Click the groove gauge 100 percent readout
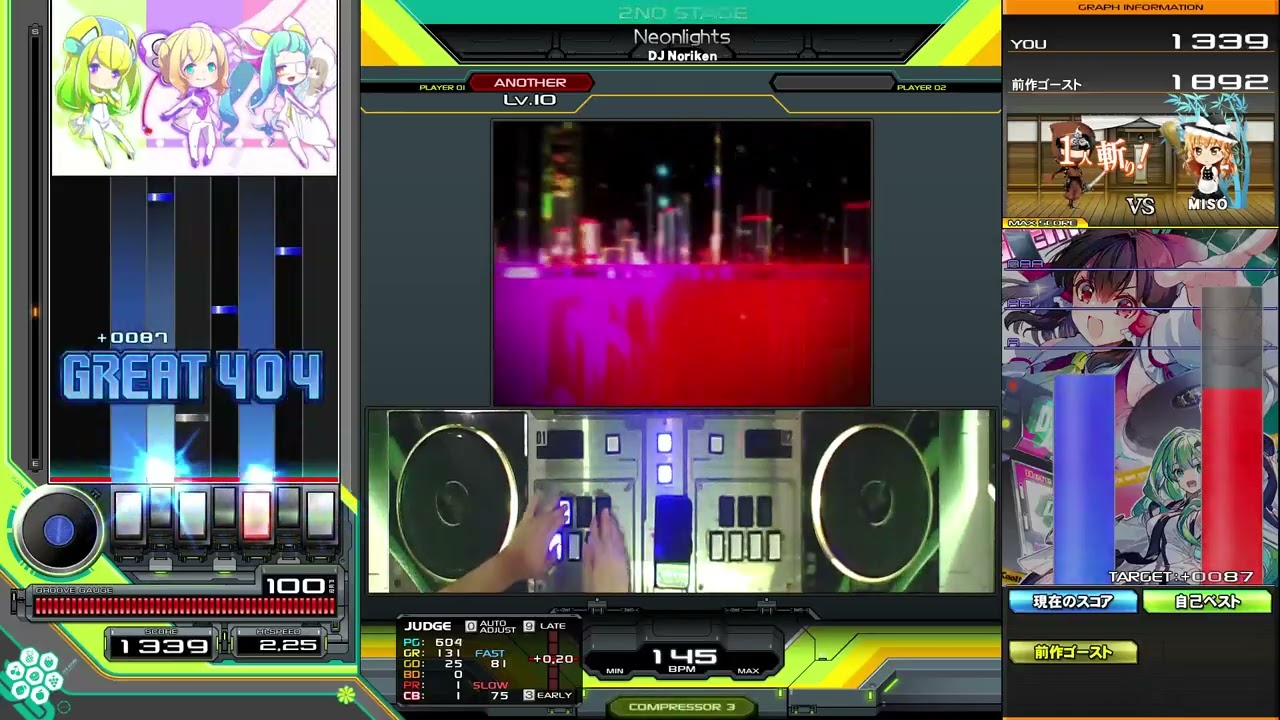This screenshot has height=720, width=1280. tap(295, 585)
